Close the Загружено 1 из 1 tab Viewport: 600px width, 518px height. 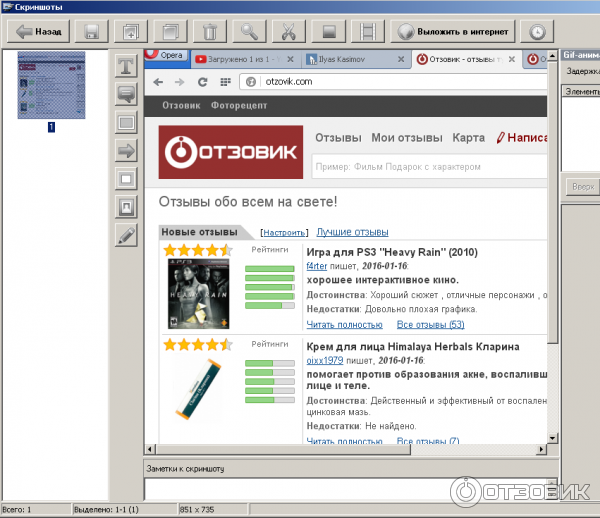click(290, 59)
